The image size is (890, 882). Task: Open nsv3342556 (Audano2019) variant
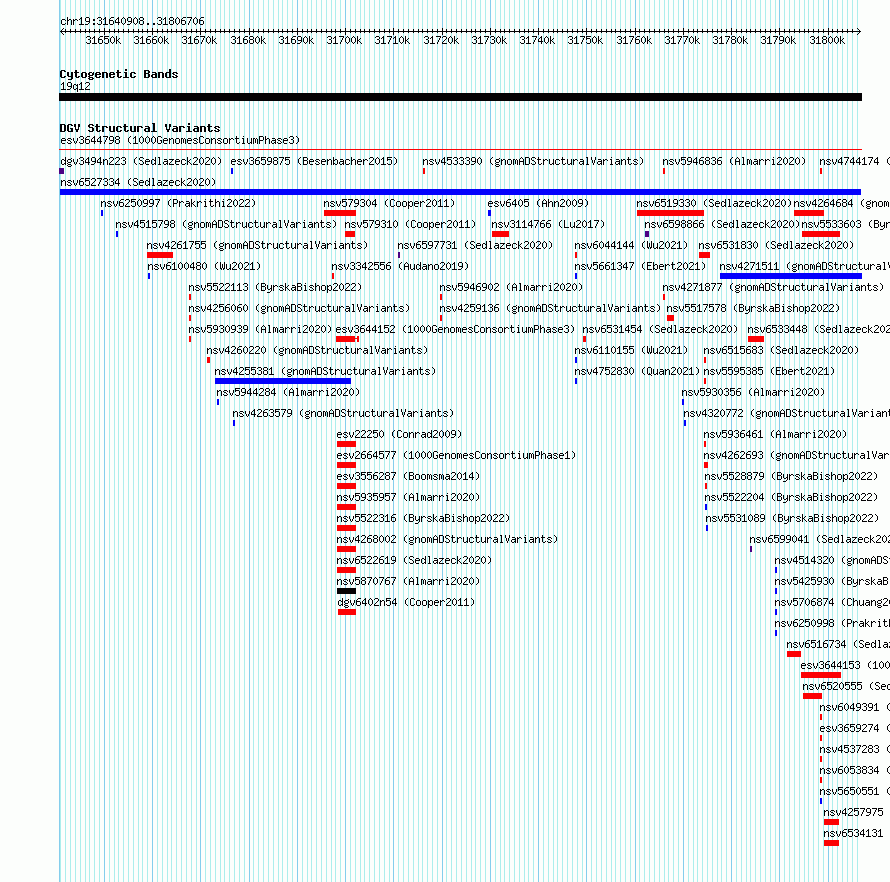tap(400, 266)
